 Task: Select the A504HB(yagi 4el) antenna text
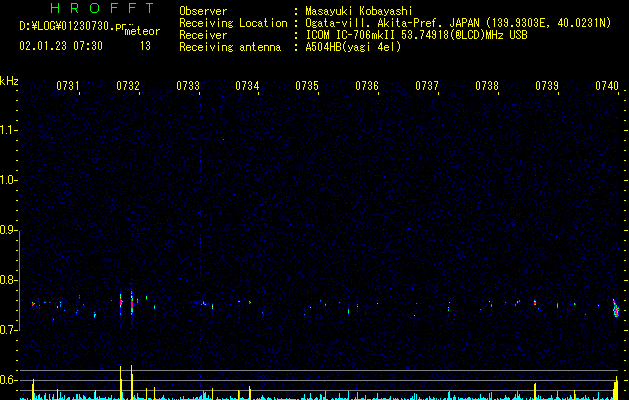pos(353,47)
